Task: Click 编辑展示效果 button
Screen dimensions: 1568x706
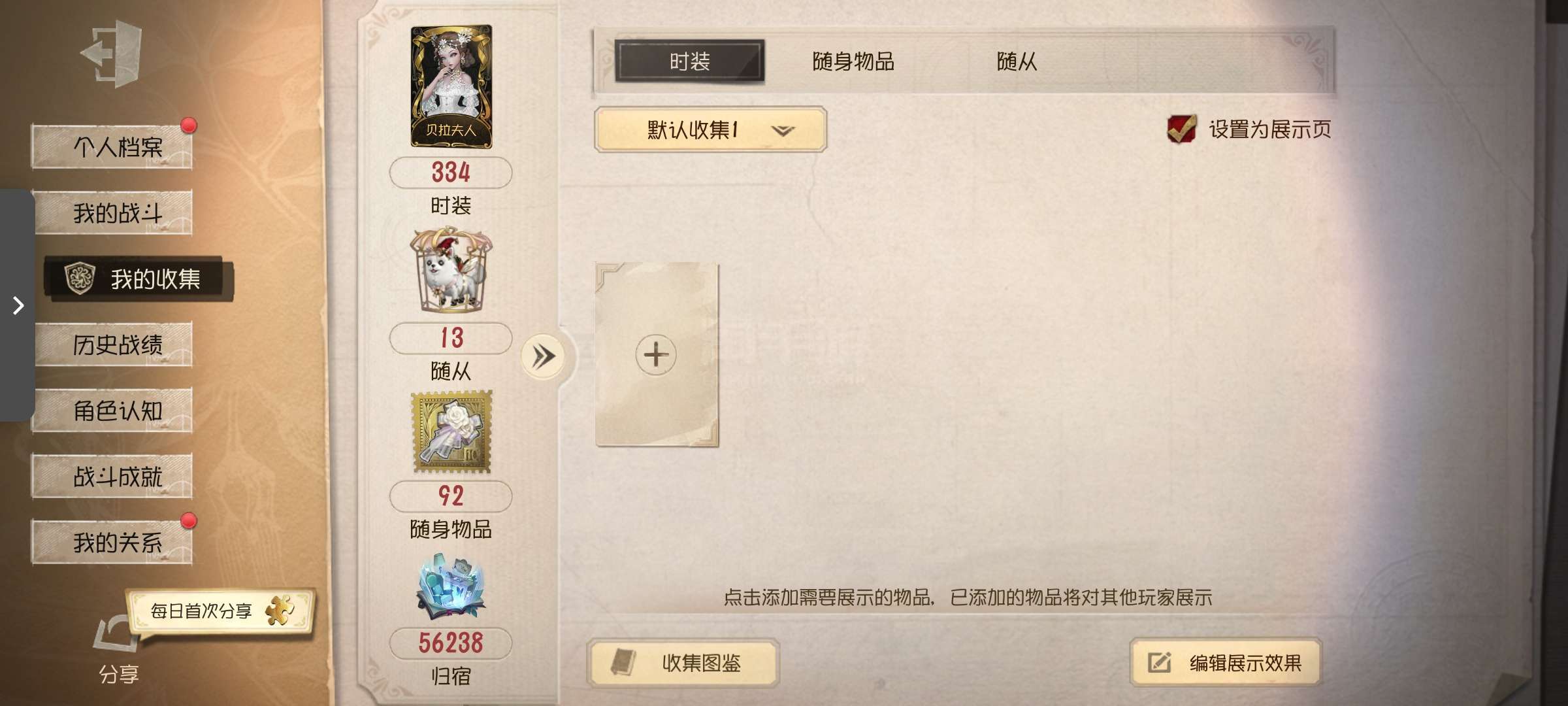Action: tap(1226, 663)
